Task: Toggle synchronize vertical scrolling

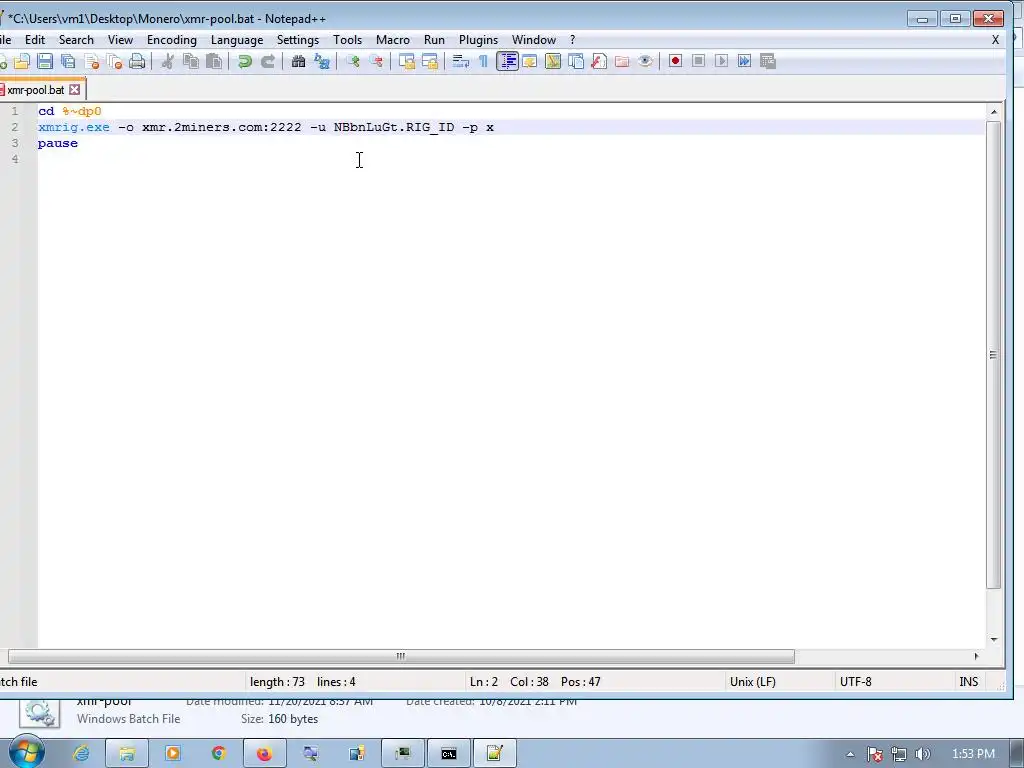Action: 407,61
